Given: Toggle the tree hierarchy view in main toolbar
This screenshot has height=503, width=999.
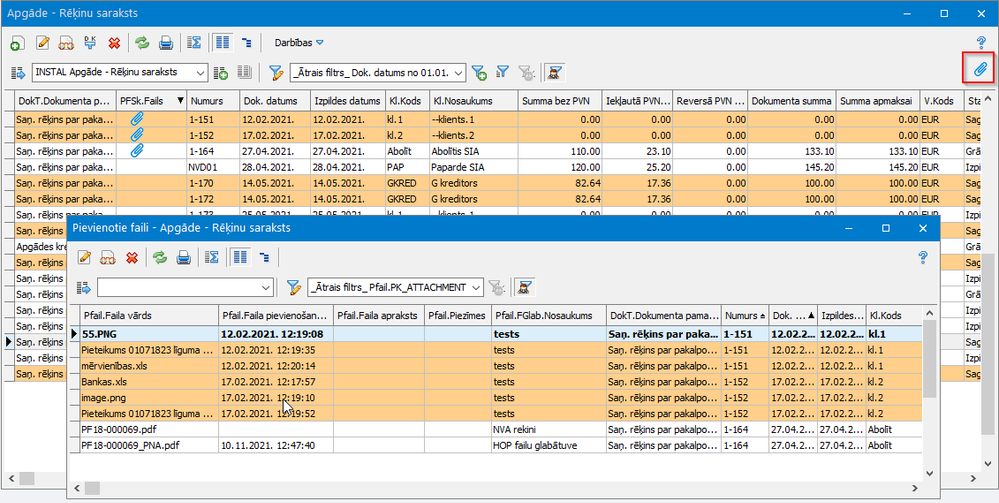Looking at the screenshot, I should point(247,43).
